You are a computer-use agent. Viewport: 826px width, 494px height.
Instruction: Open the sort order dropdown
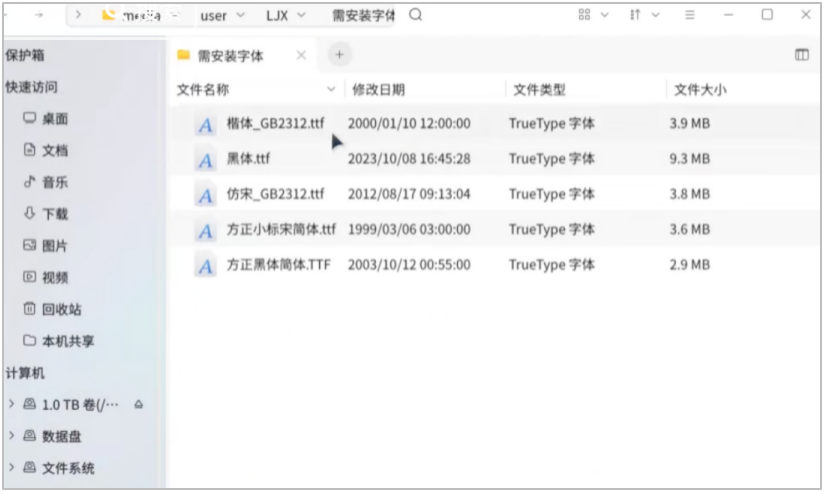coord(645,15)
